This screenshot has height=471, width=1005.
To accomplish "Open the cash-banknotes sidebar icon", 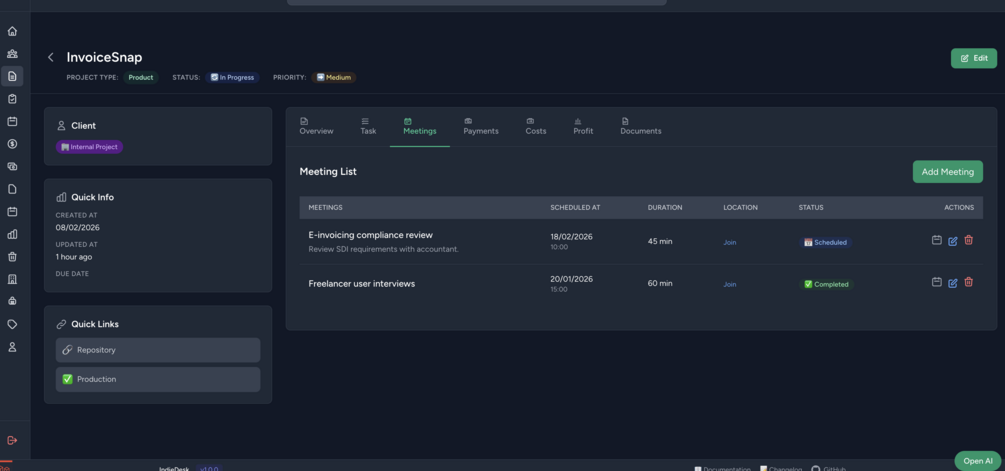I will pos(12,167).
